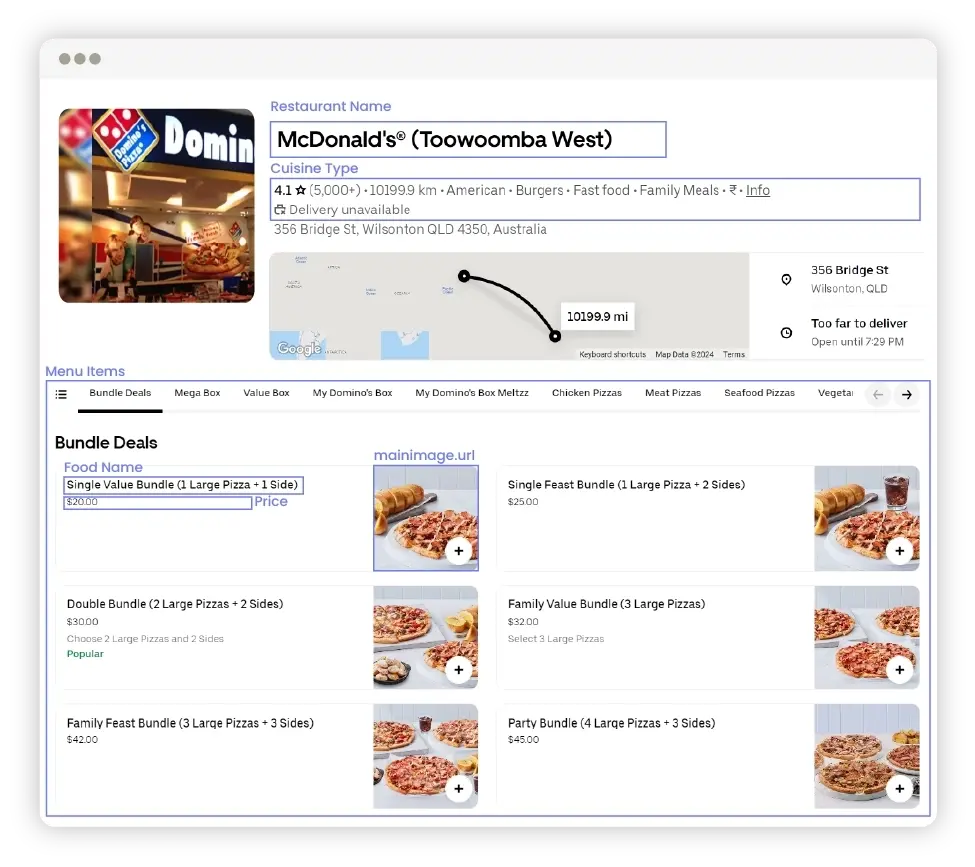Open the Double Bundle food image
The width and height of the screenshot is (975, 867).
(x=425, y=637)
